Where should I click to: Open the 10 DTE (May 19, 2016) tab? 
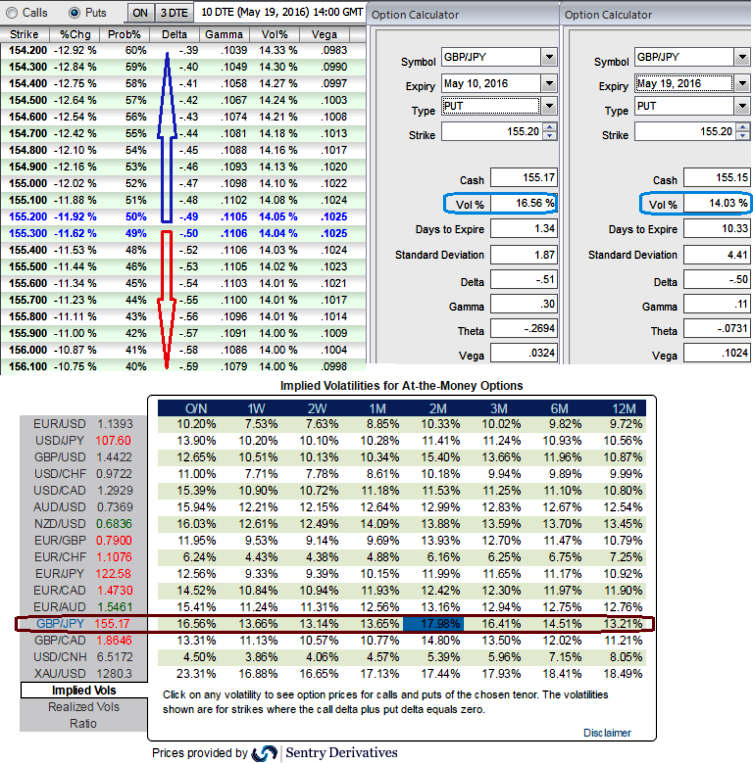click(x=281, y=12)
